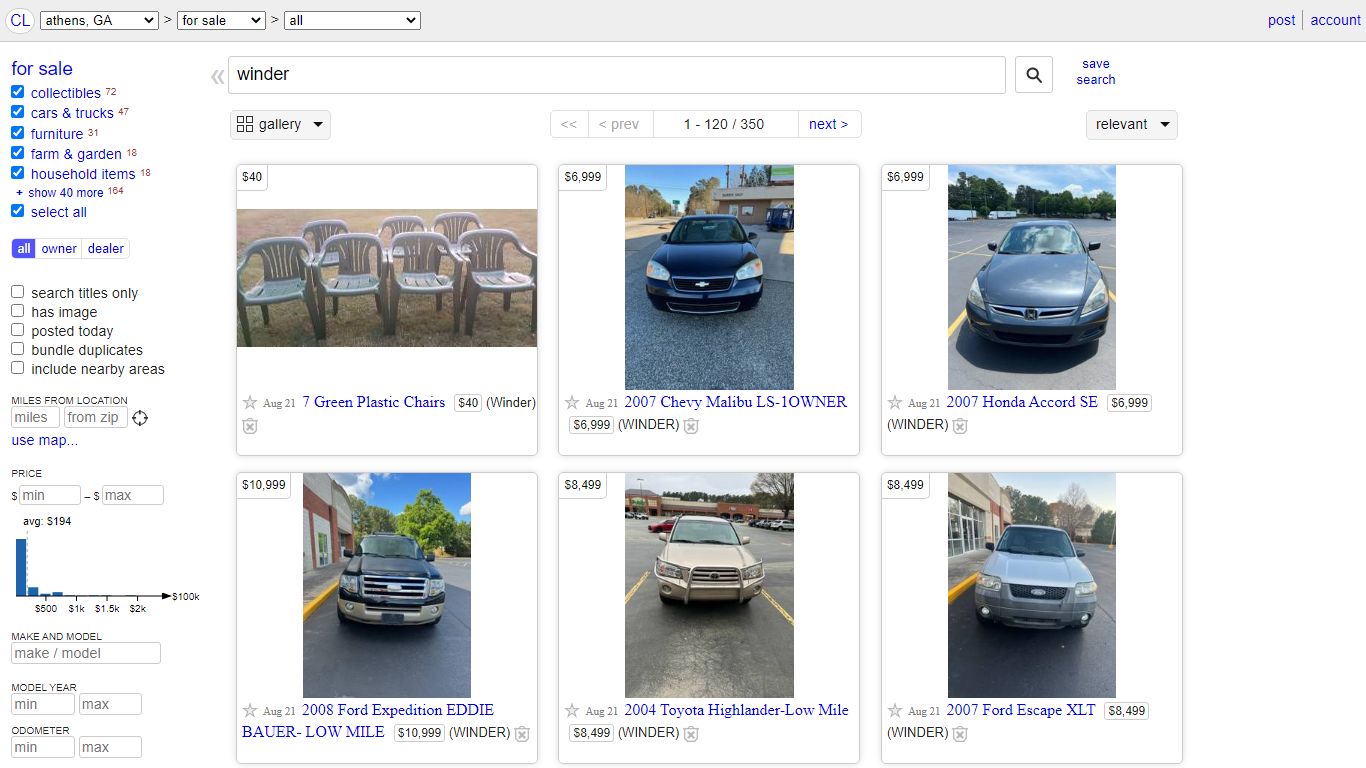This screenshot has width=1366, height=768.
Task: Open the all categories dropdown
Action: point(352,20)
